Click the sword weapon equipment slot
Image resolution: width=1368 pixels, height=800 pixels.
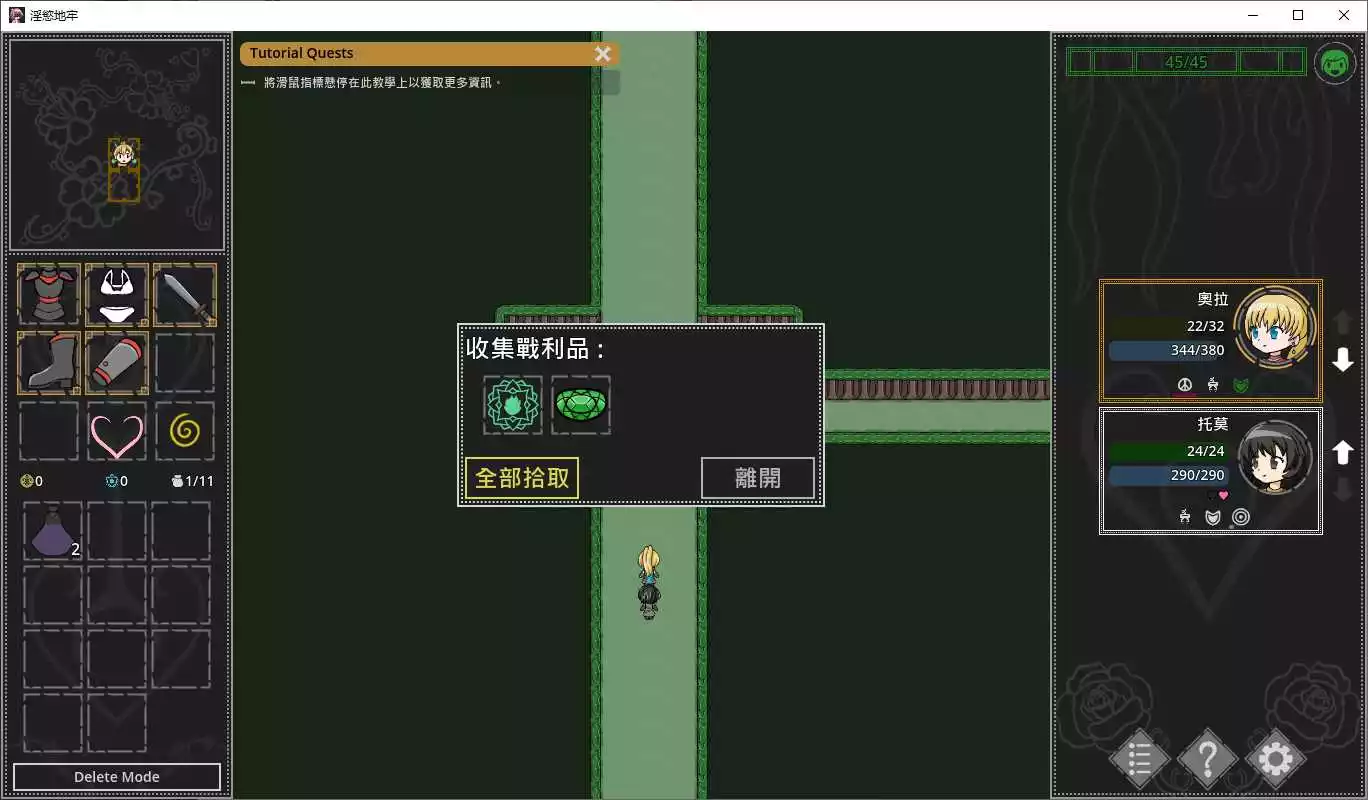pyautogui.click(x=185, y=295)
